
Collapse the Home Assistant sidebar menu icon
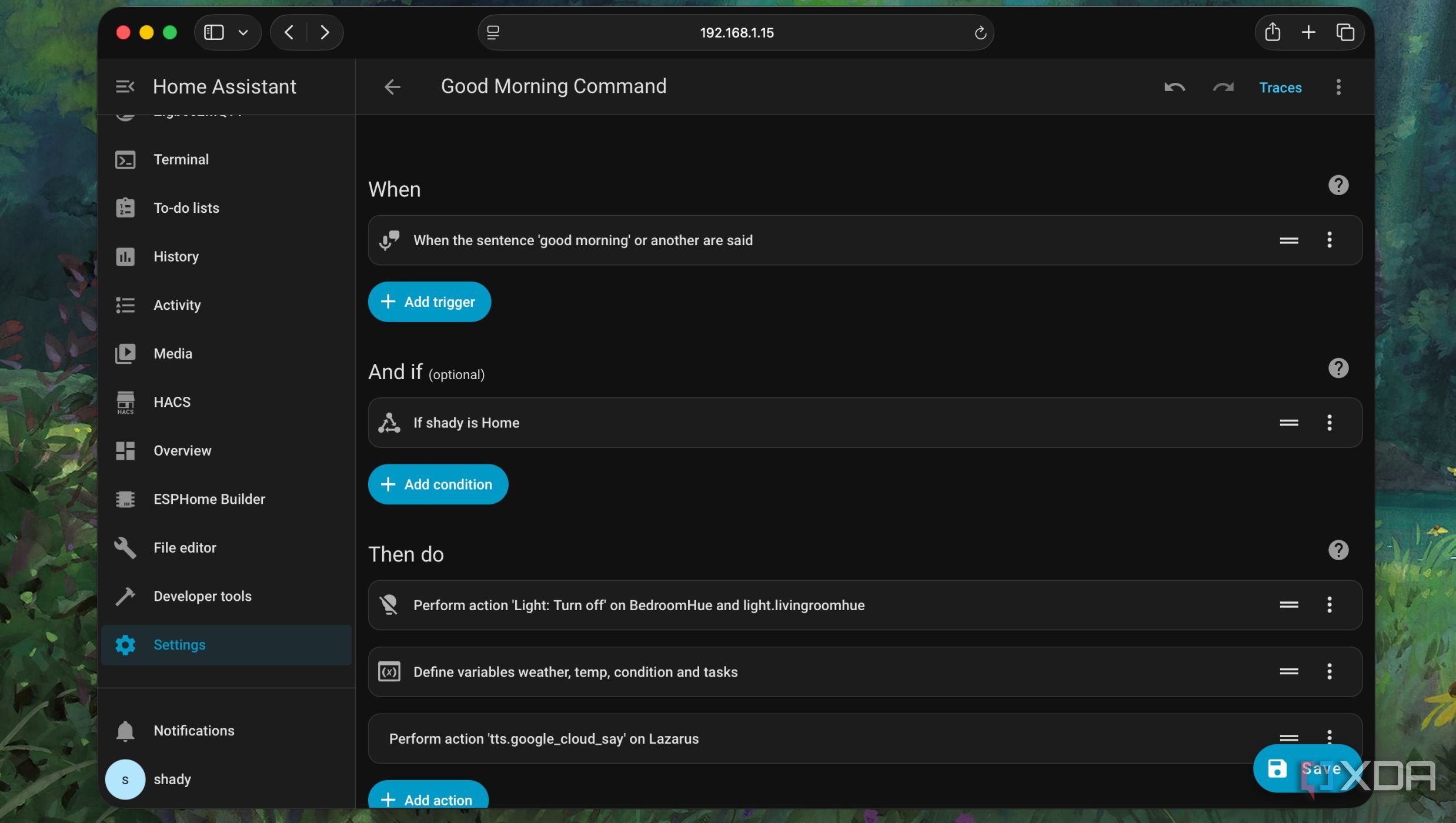(125, 86)
